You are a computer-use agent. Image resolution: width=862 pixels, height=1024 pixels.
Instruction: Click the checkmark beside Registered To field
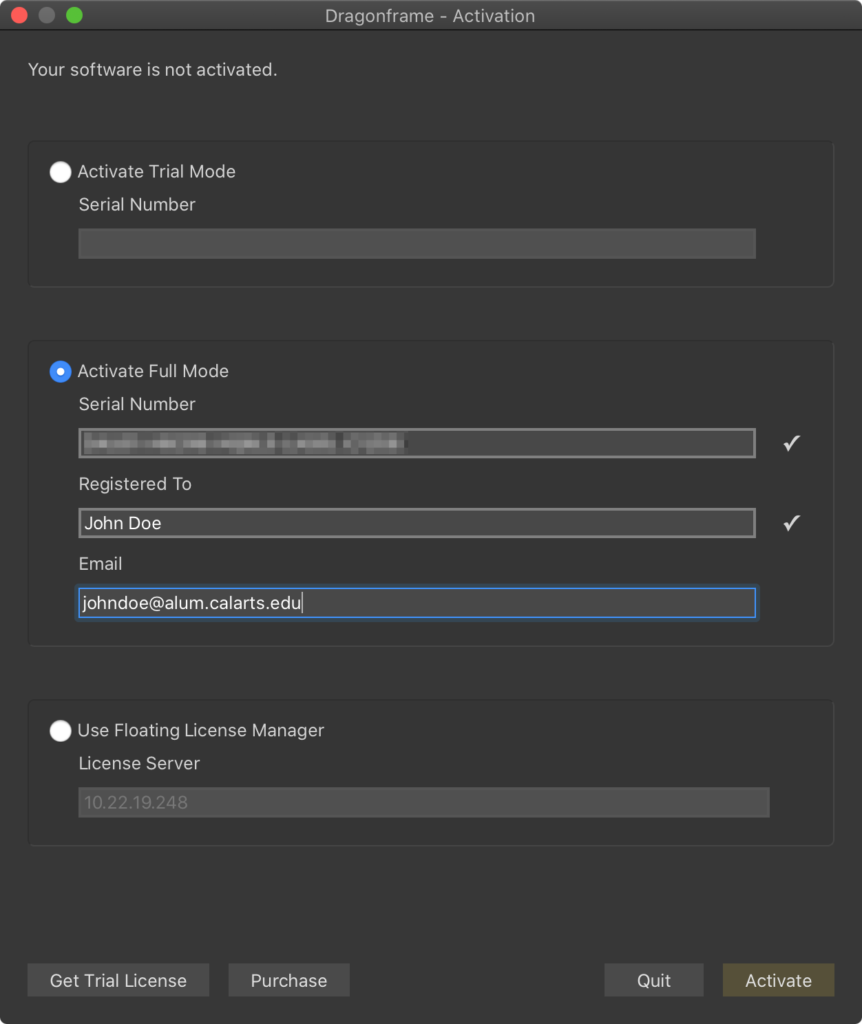click(x=791, y=523)
